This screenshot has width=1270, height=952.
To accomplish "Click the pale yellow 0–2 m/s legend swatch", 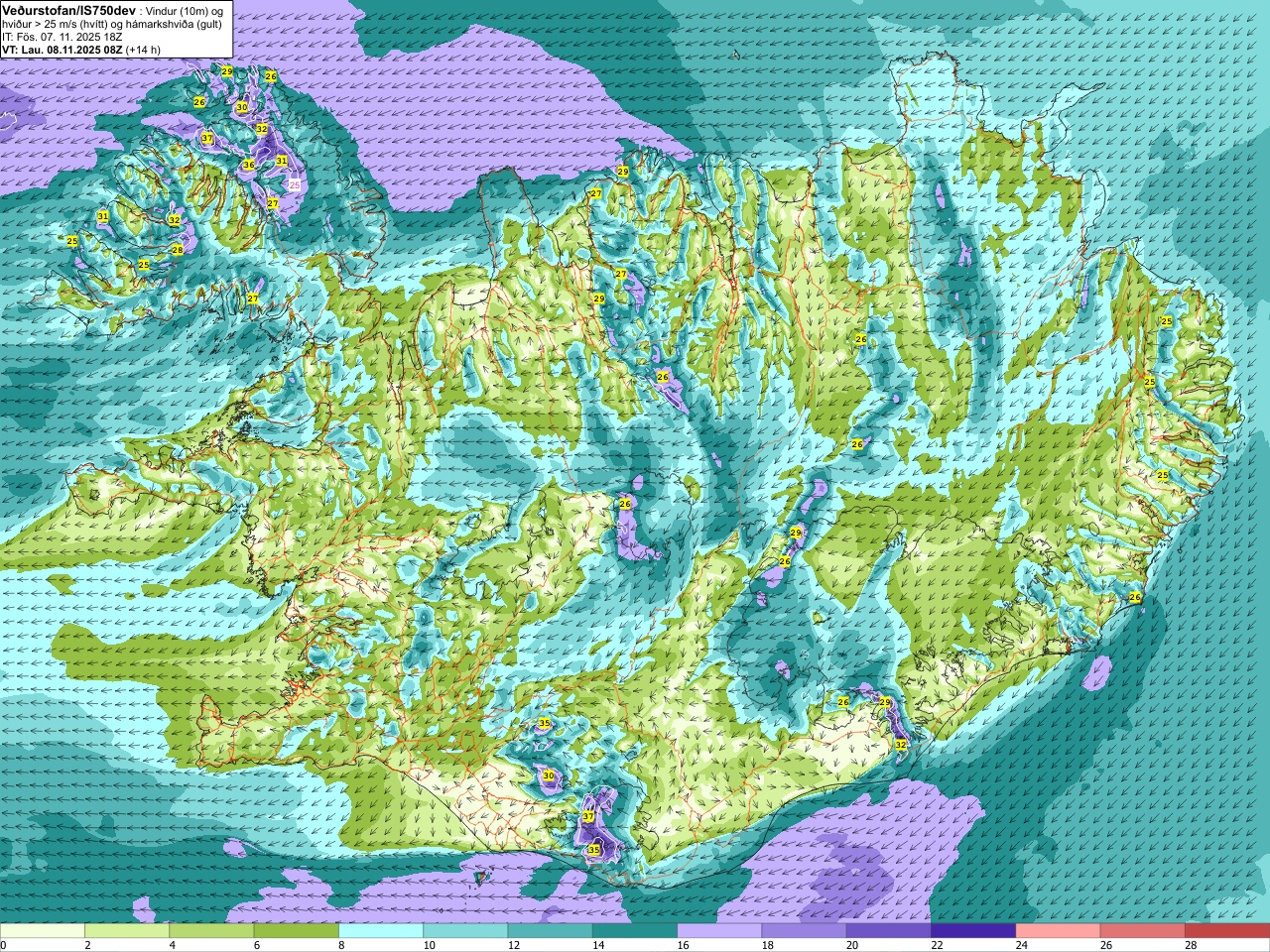I will coord(43,931).
